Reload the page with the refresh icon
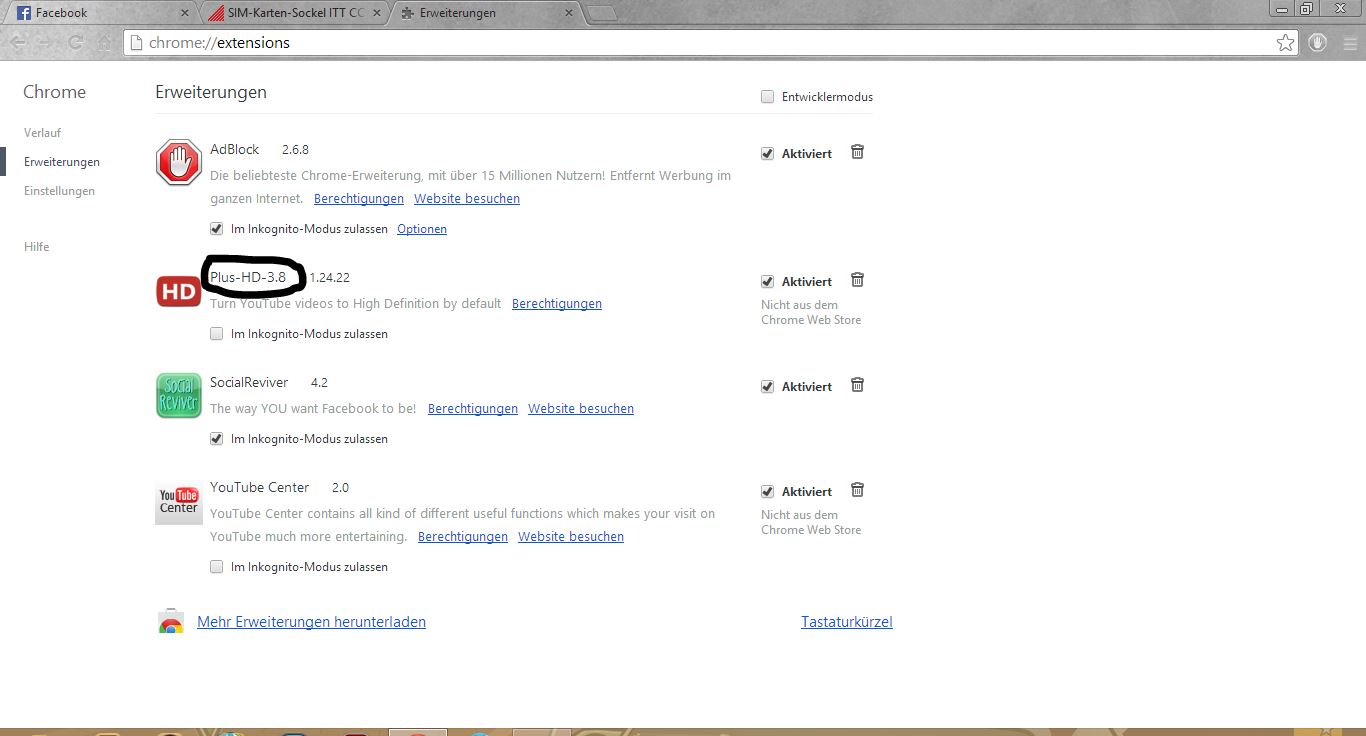Image resolution: width=1366 pixels, height=736 pixels. point(76,43)
